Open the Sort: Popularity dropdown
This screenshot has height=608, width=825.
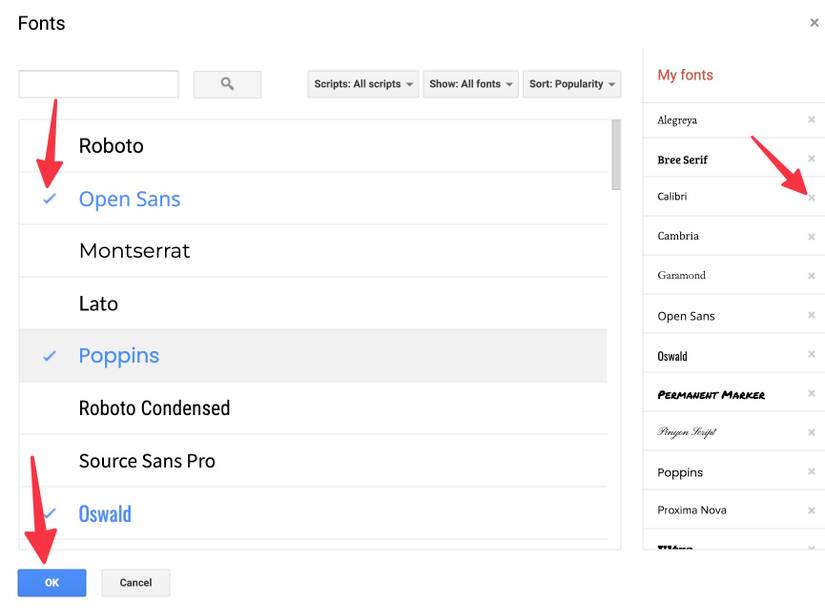click(x=572, y=85)
